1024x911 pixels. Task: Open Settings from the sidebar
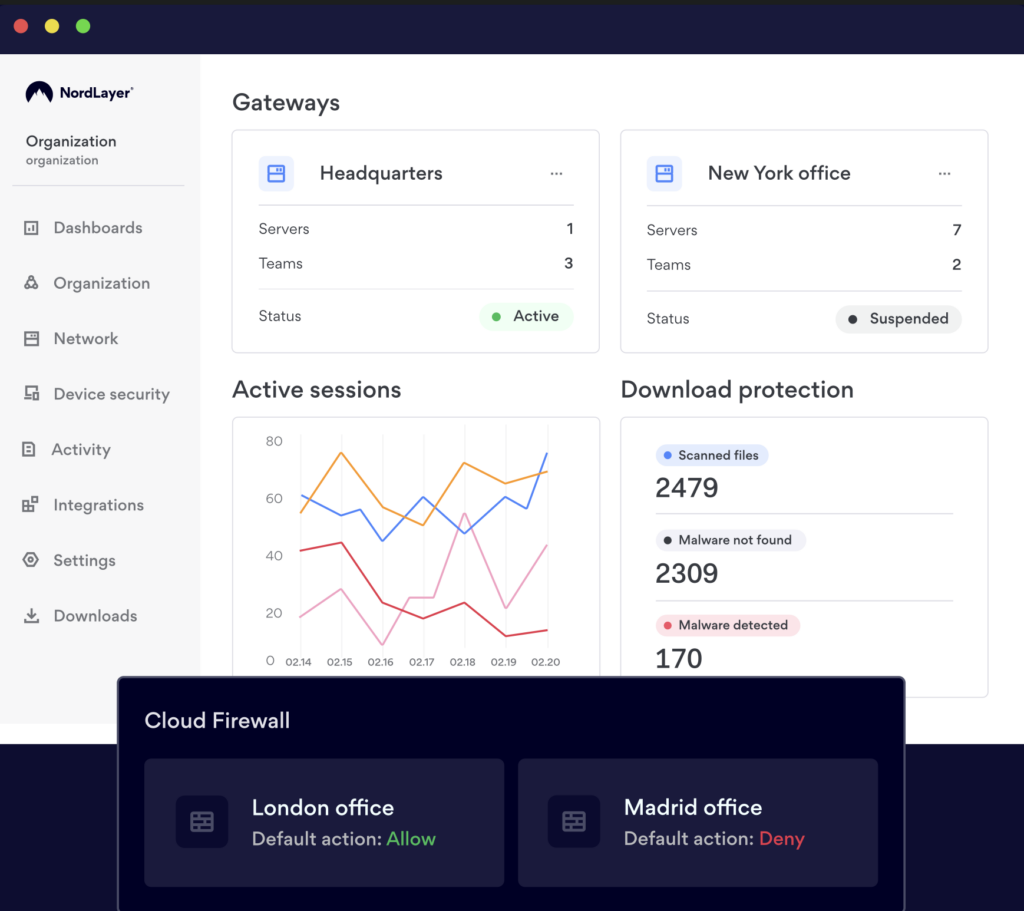point(32,561)
